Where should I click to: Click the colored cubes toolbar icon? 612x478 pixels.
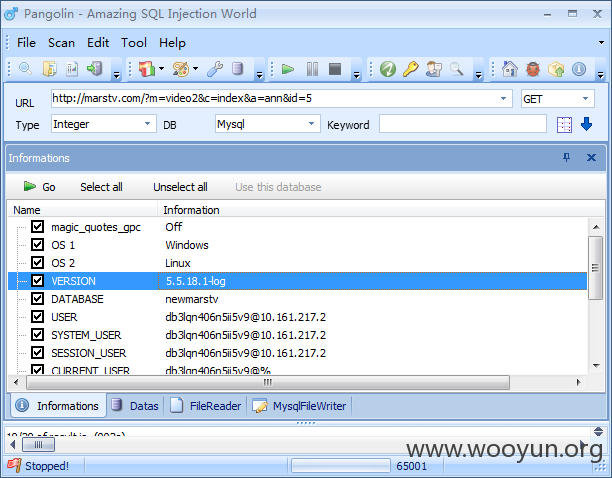[147, 69]
